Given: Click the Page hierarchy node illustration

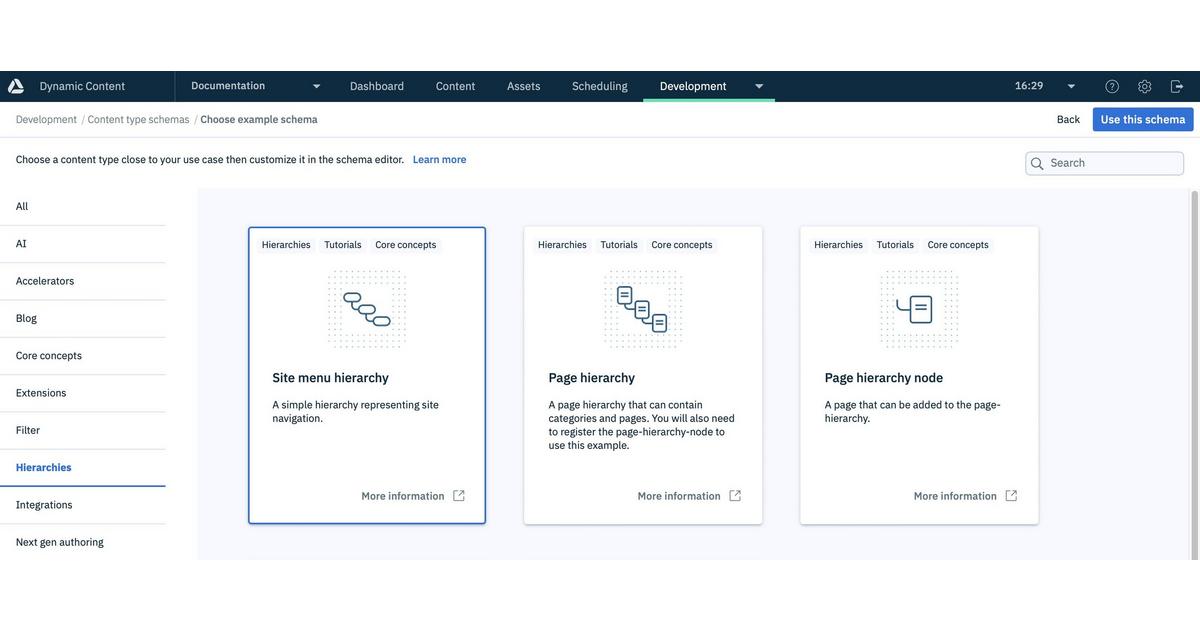Looking at the screenshot, I should pos(919,309).
